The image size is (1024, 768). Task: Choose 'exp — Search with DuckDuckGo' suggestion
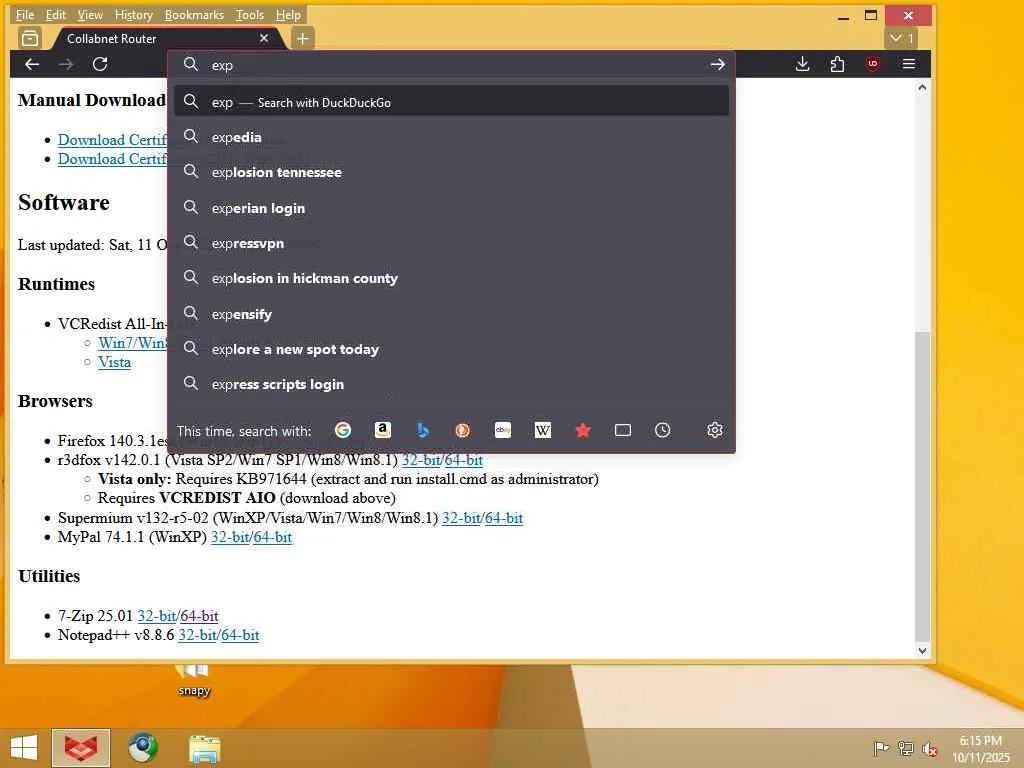(x=451, y=102)
